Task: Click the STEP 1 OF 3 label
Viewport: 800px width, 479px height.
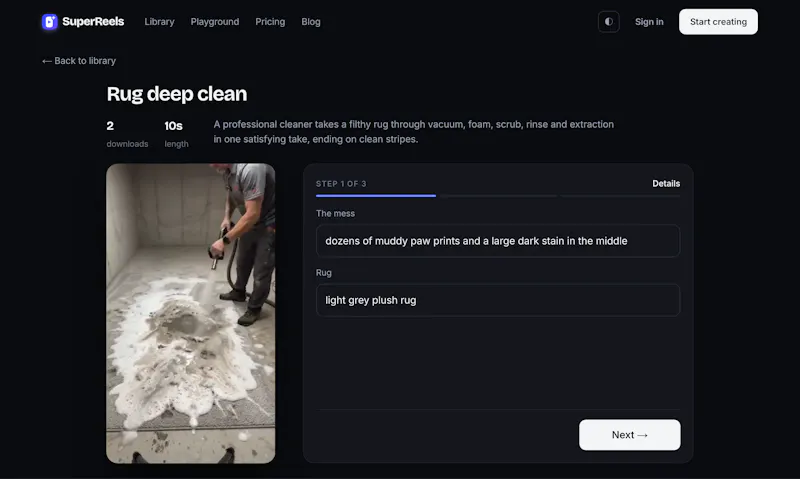Action: [341, 184]
